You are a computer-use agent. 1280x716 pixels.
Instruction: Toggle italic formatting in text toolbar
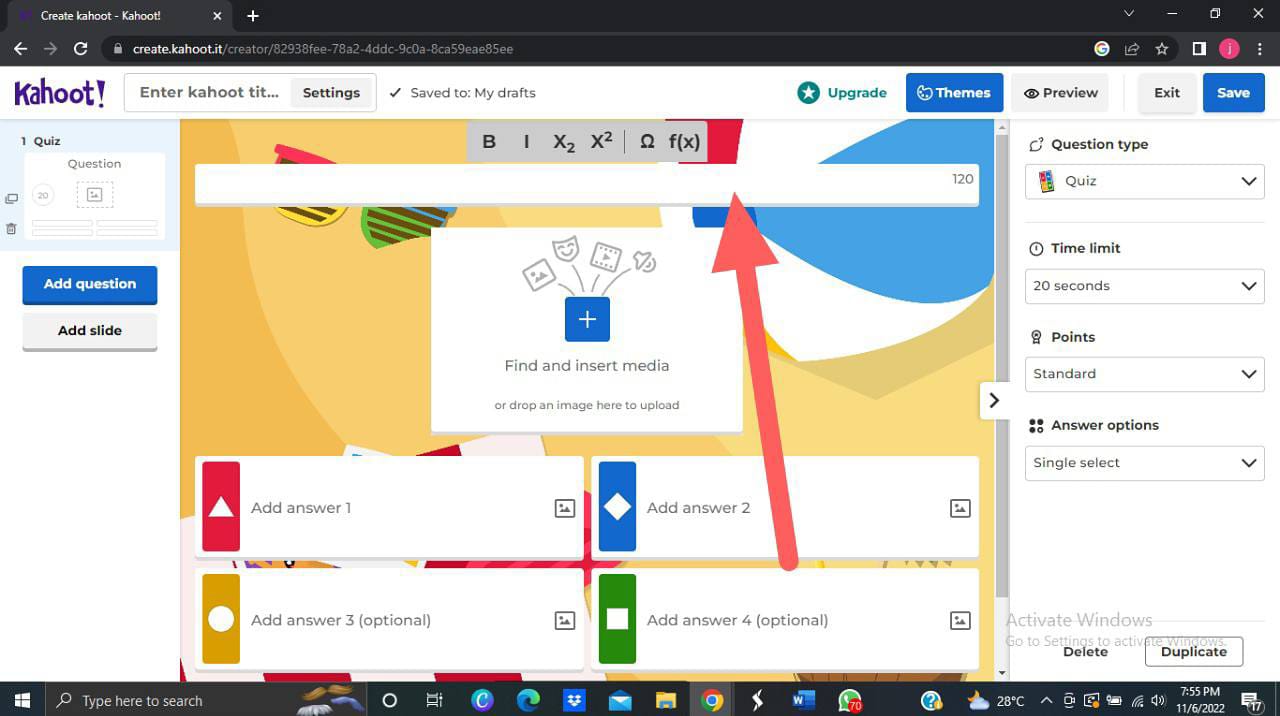526,142
